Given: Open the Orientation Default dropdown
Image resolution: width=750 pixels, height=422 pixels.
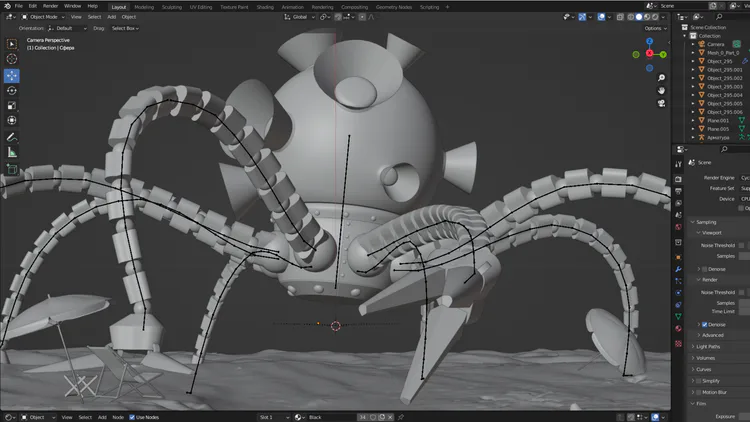Looking at the screenshot, I should point(67,28).
